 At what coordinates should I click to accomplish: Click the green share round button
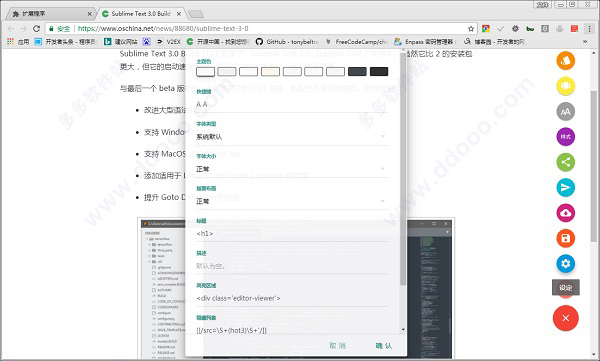click(565, 162)
